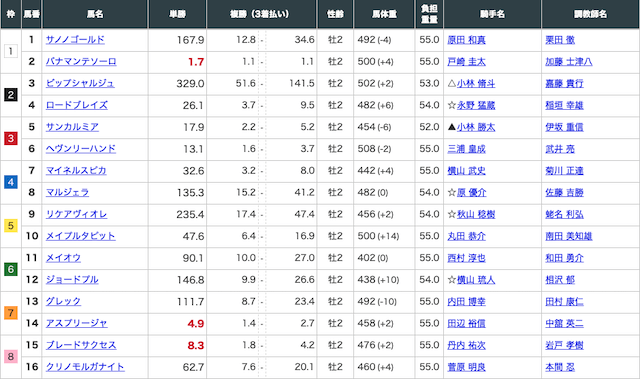Click the red 1.7 win odds

[x=196, y=62]
